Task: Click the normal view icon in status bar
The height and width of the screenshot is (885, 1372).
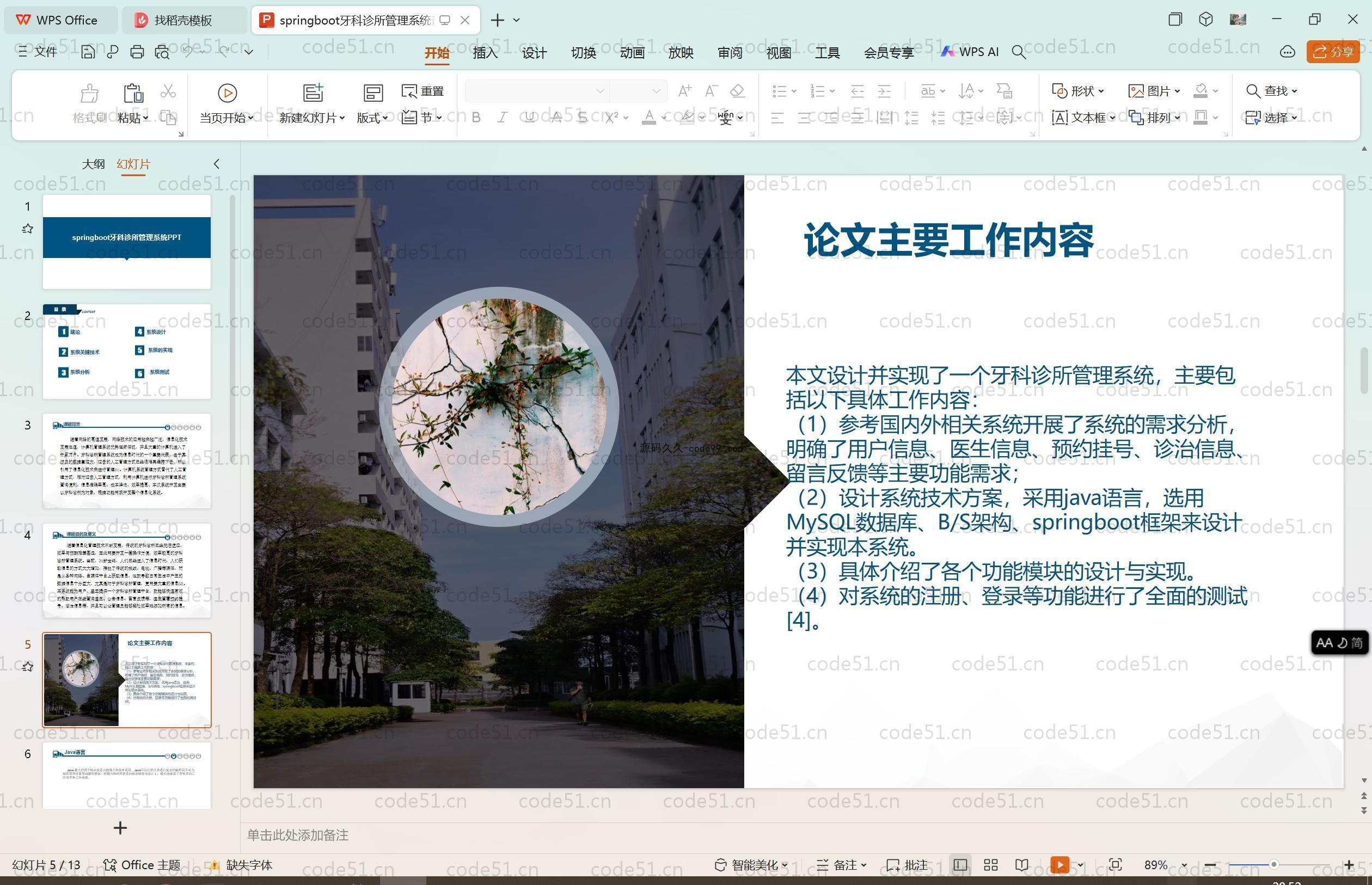Action: [960, 865]
